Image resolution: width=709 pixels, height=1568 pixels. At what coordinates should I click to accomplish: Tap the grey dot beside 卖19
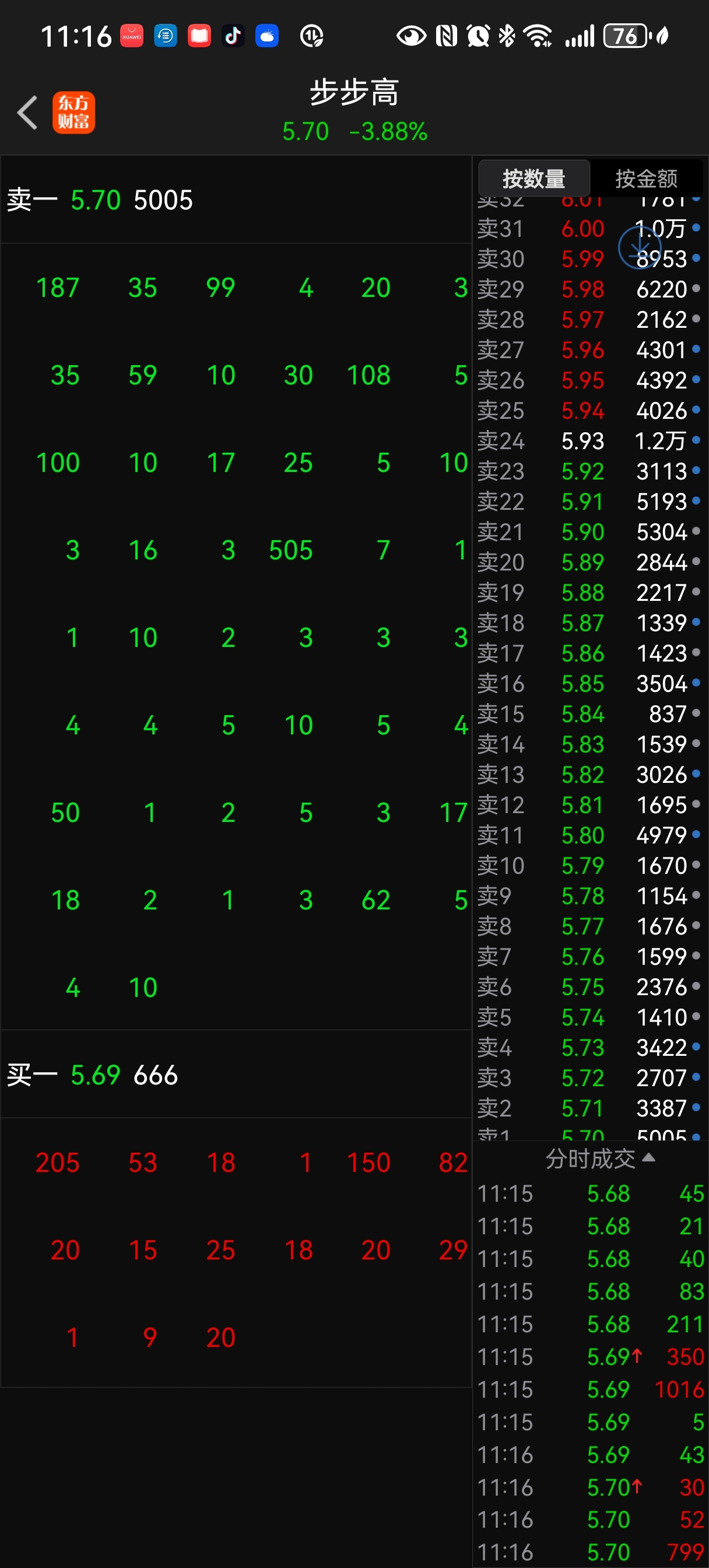click(696, 591)
